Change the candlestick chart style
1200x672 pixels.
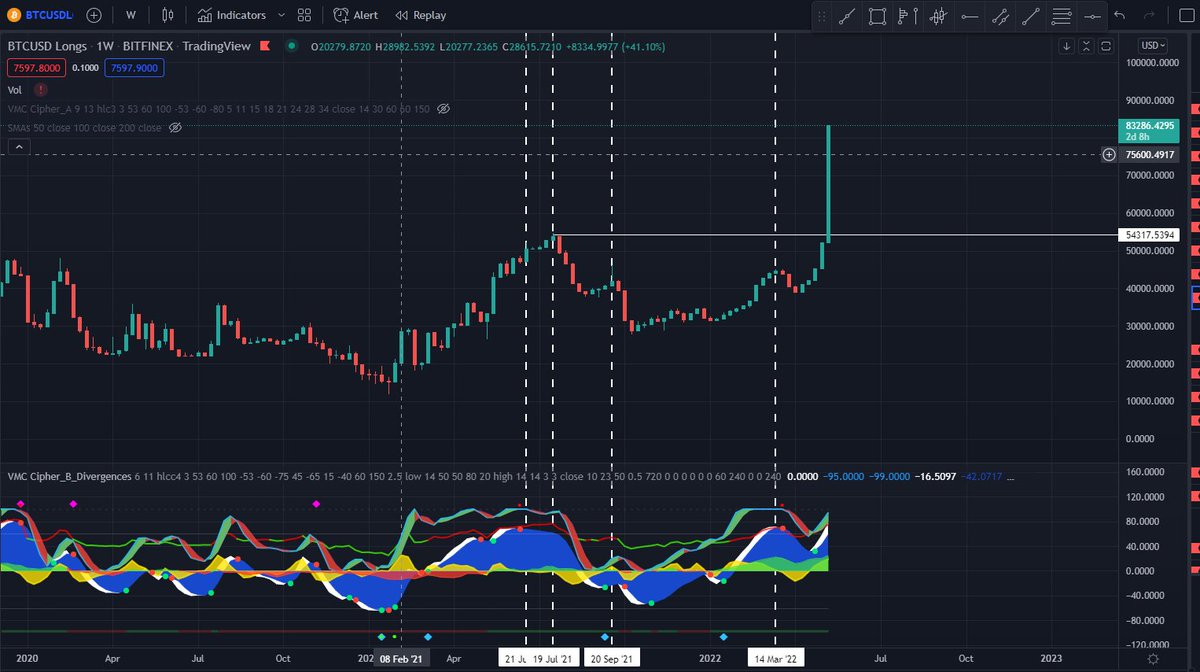tap(167, 15)
